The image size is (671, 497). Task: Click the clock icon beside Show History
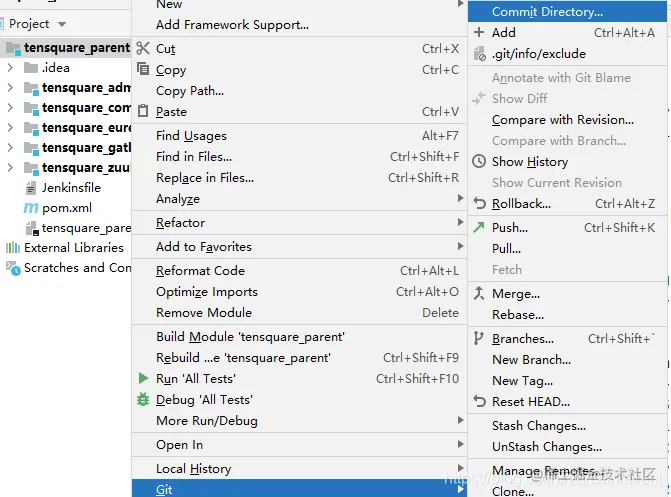[479, 161]
